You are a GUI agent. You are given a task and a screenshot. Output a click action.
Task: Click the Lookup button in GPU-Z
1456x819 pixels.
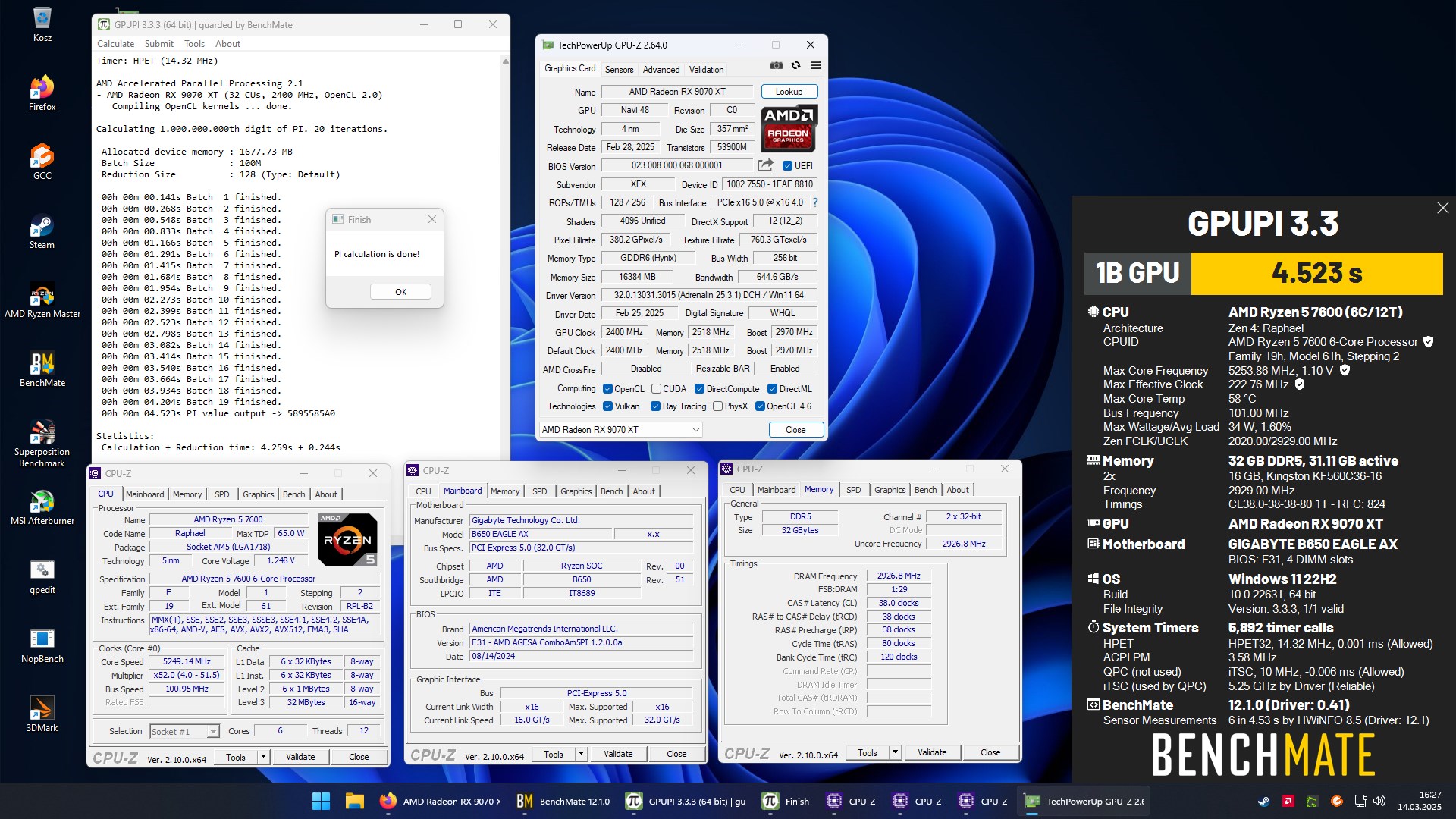click(789, 92)
